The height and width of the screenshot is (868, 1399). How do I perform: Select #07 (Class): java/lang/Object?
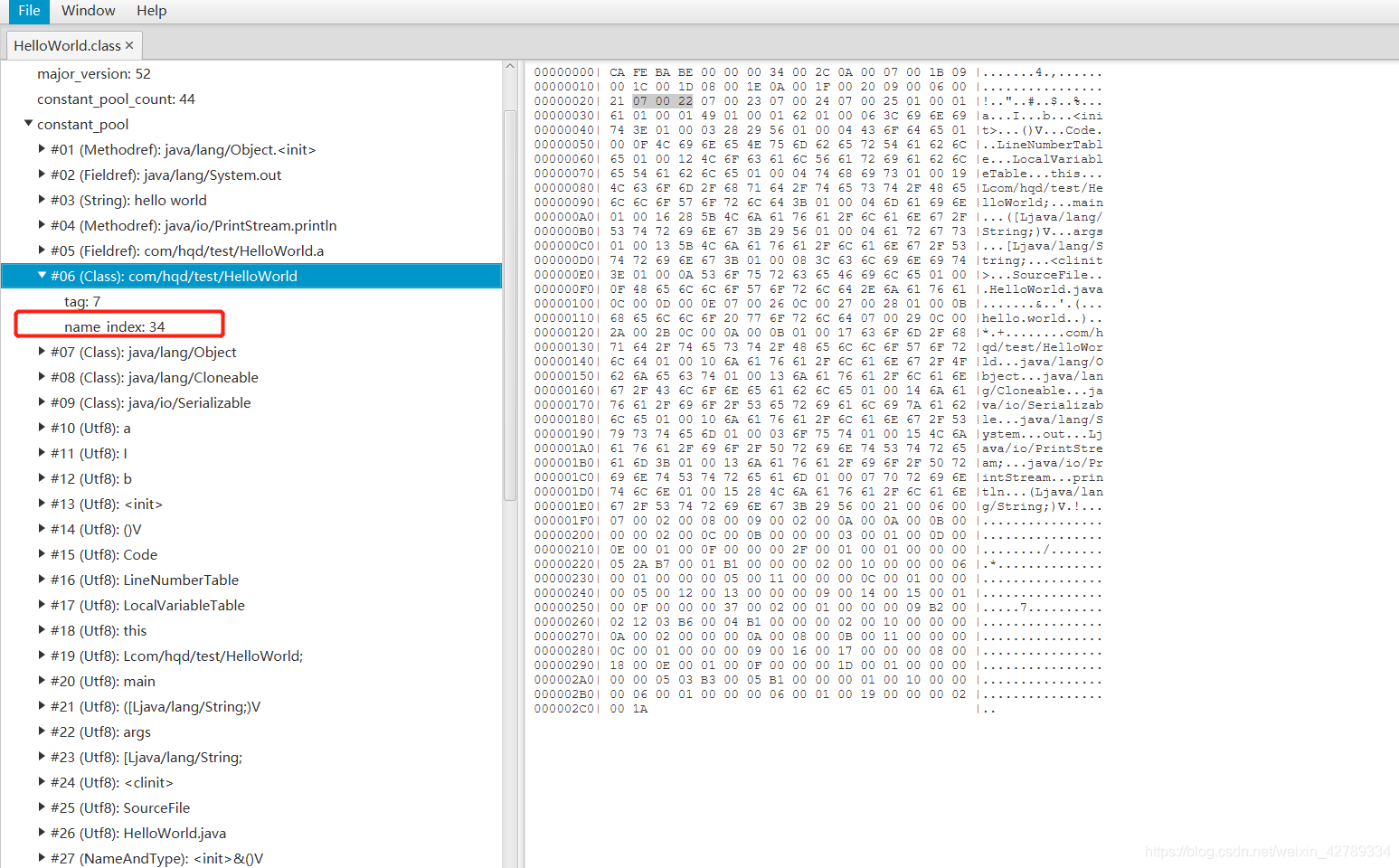click(x=143, y=352)
